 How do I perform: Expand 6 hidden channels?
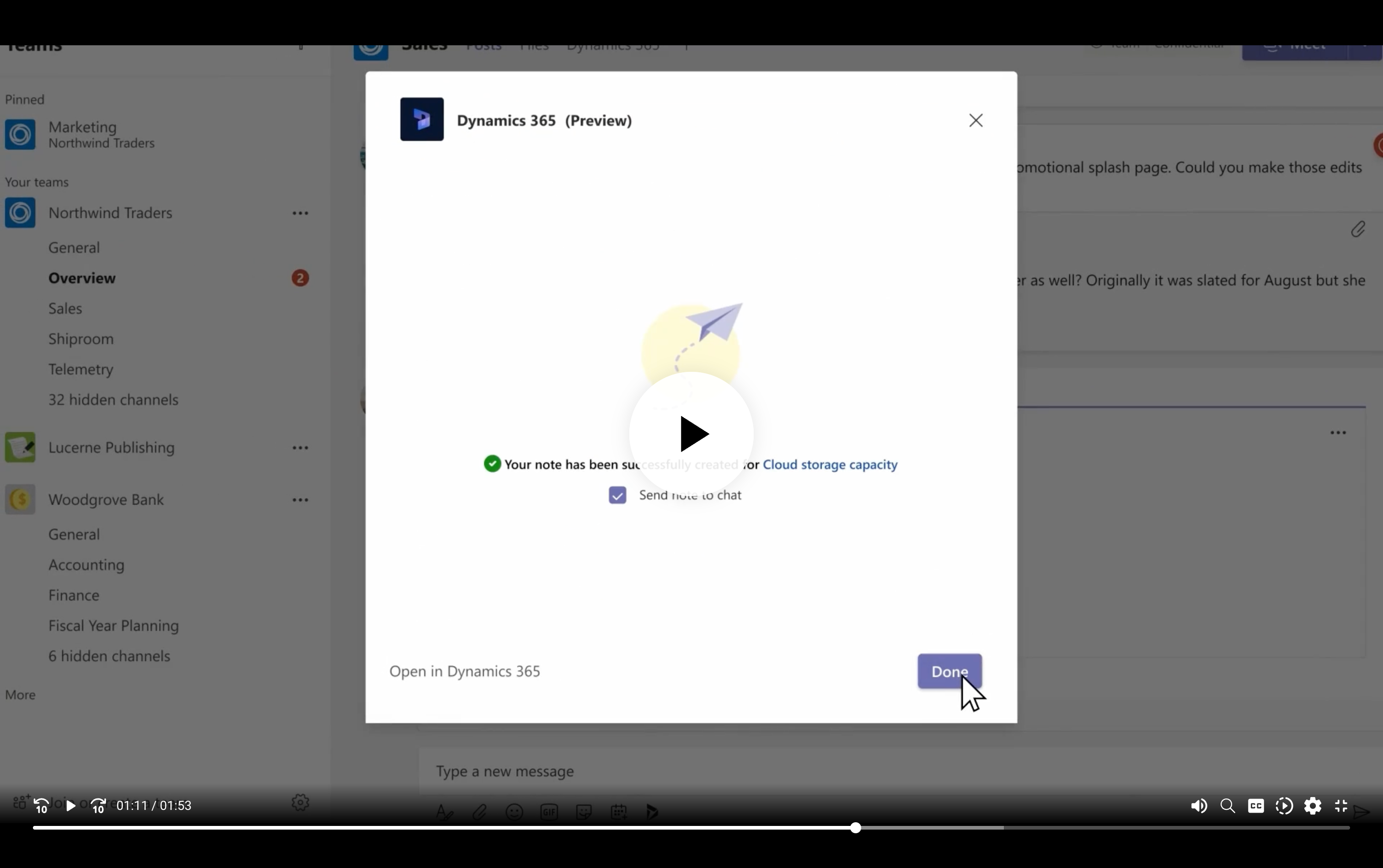109,656
